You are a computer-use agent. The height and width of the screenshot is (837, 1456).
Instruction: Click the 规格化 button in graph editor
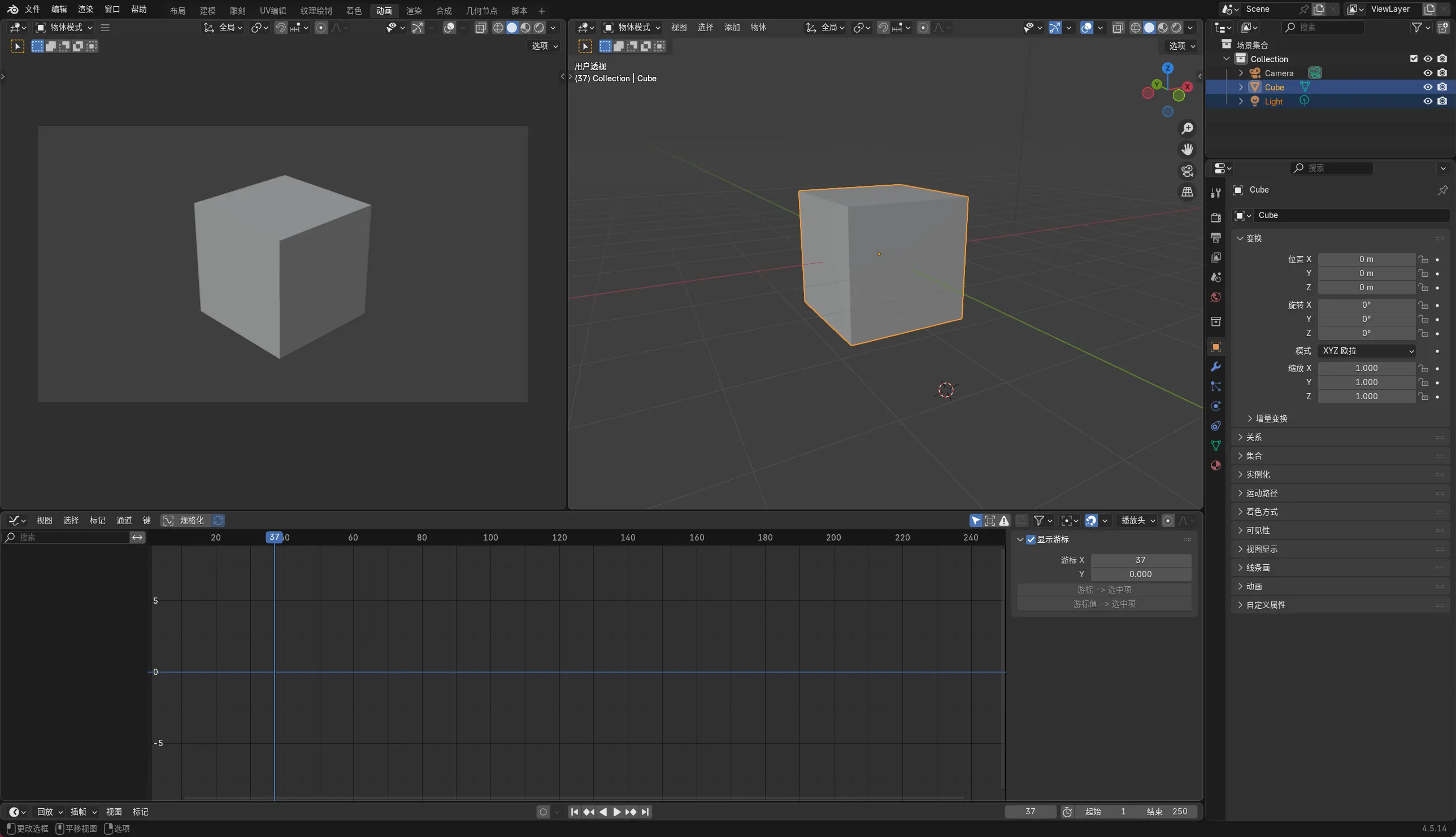point(185,520)
